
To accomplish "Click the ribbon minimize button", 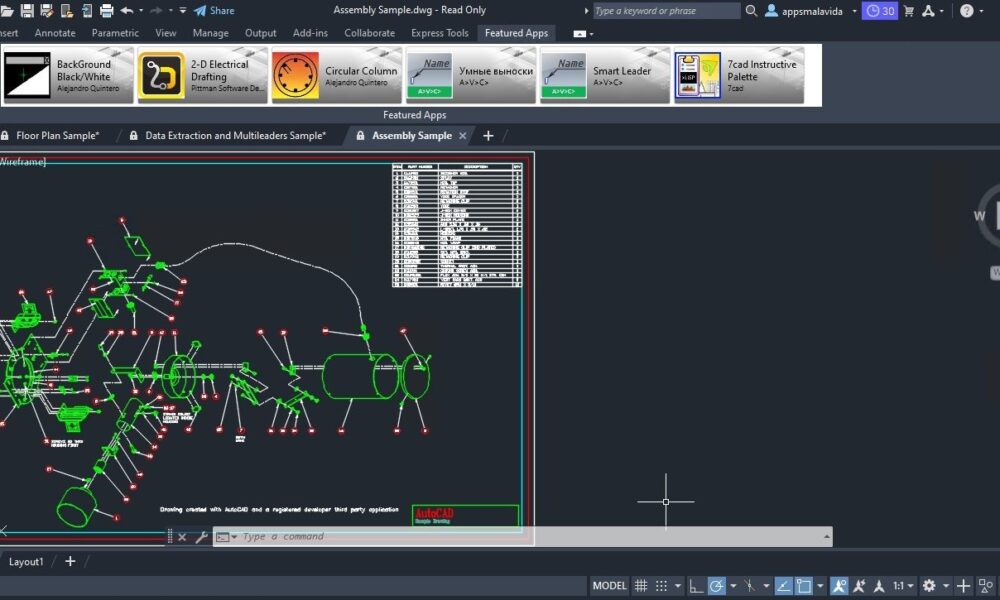I will pyautogui.click(x=579, y=34).
